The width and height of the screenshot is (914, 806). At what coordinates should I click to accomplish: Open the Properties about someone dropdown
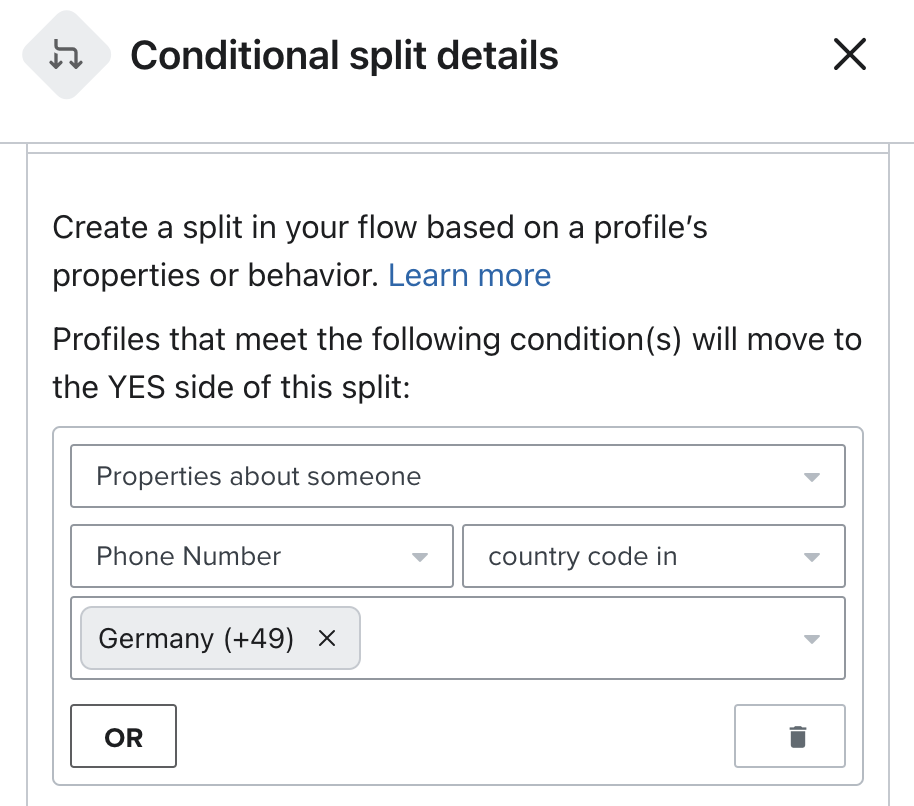coord(457,476)
